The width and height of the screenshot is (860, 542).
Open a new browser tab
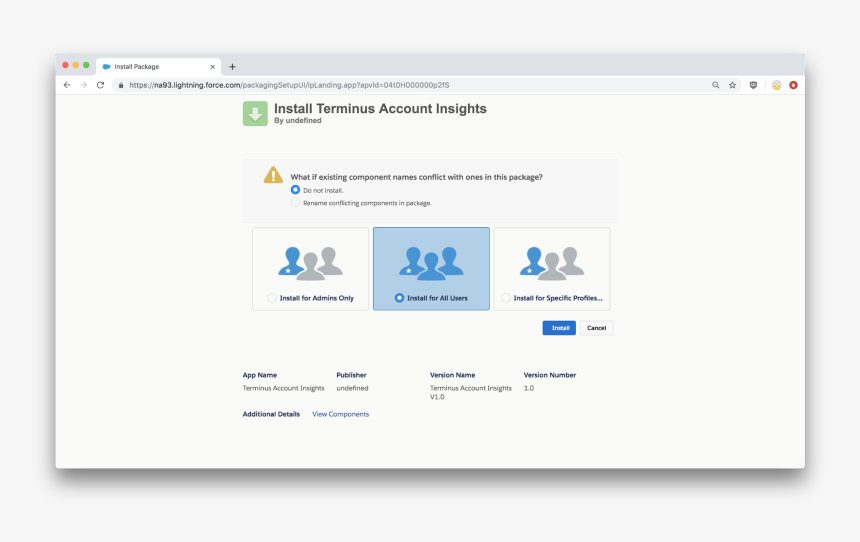click(x=232, y=66)
